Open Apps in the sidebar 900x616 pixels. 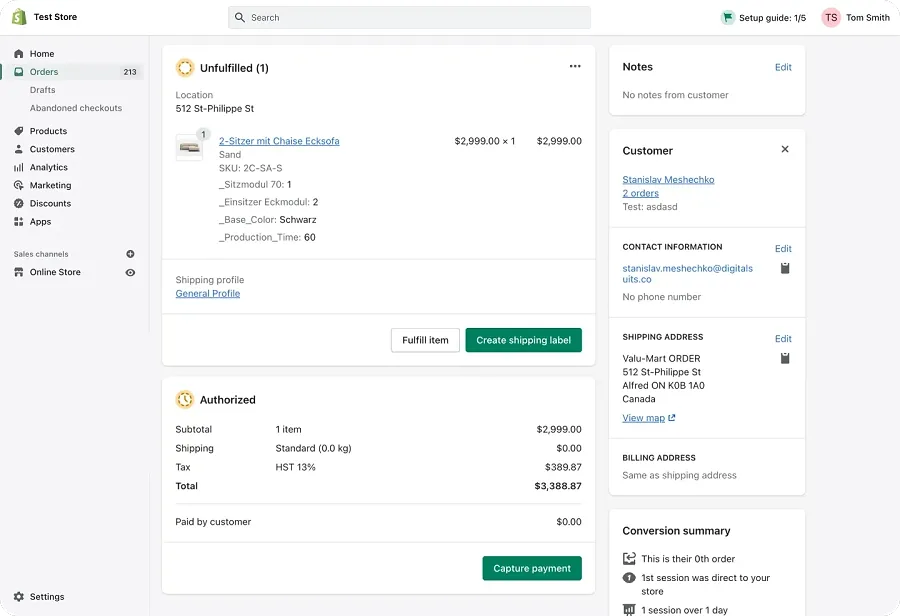40,222
